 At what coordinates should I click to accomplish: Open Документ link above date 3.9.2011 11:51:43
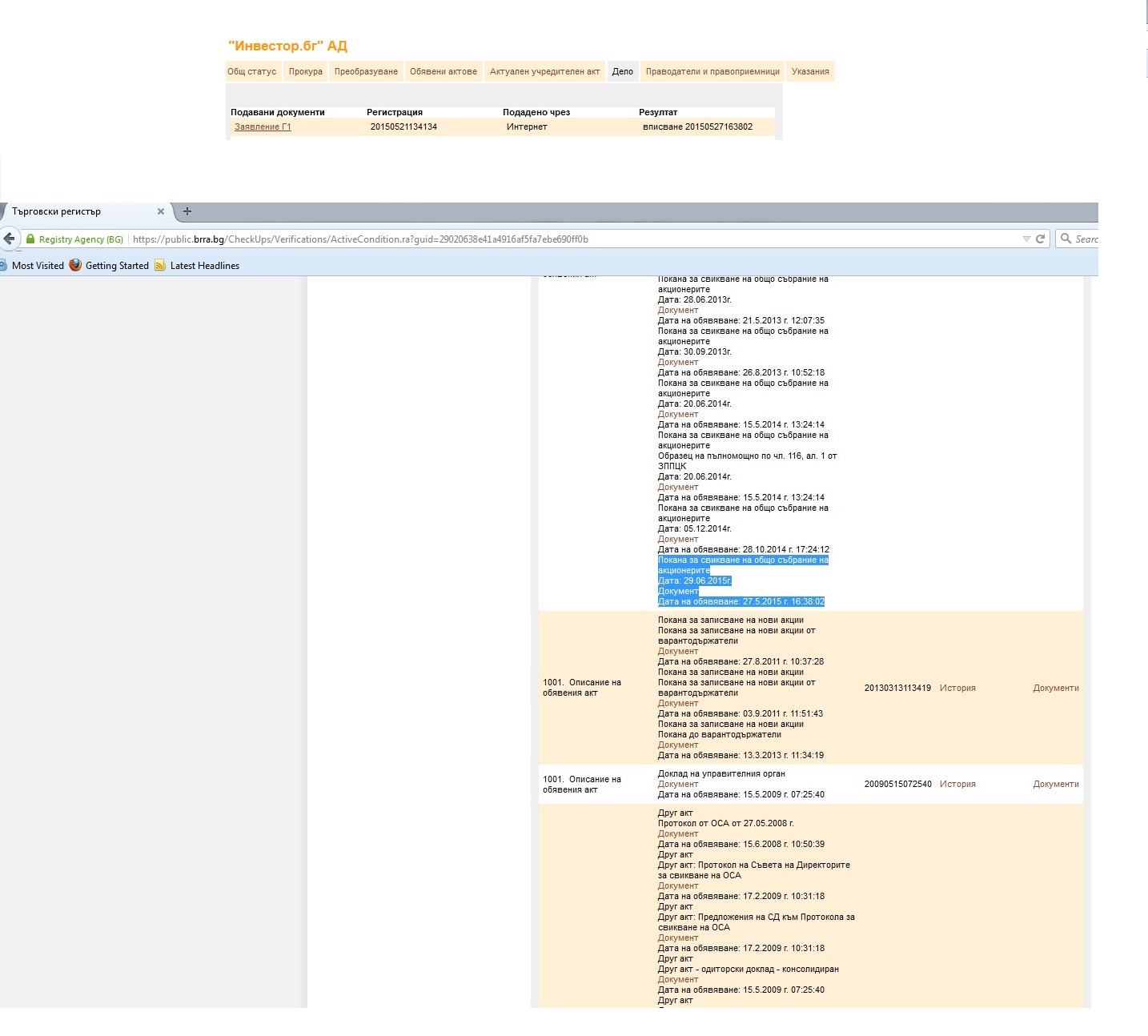(x=678, y=703)
